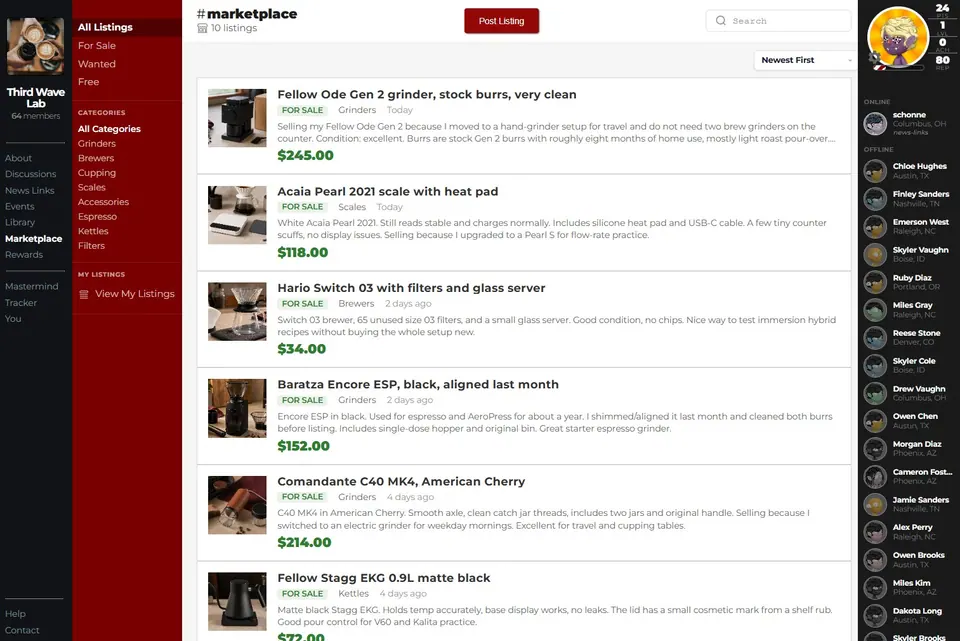Image resolution: width=960 pixels, height=641 pixels.
Task: Open the Acaia Pearl 2021 scale thumbnail
Action: tap(237, 215)
